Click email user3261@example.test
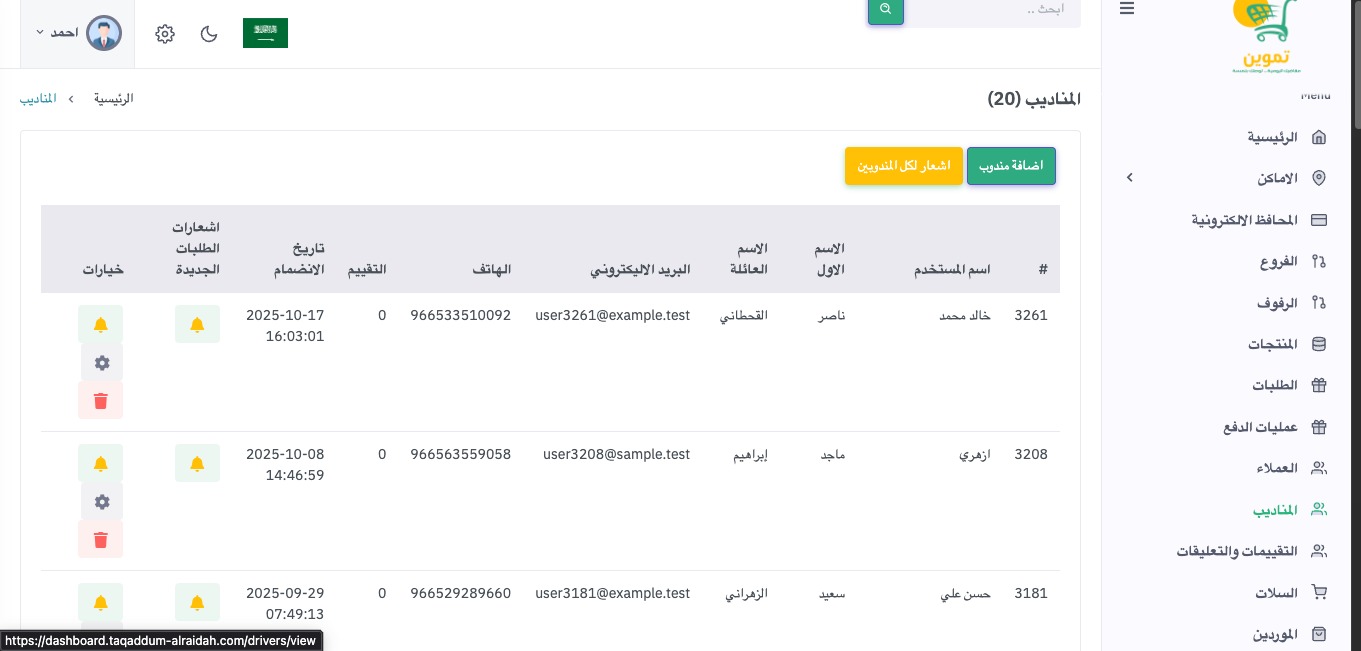Image resolution: width=1361 pixels, height=651 pixels. [x=613, y=315]
